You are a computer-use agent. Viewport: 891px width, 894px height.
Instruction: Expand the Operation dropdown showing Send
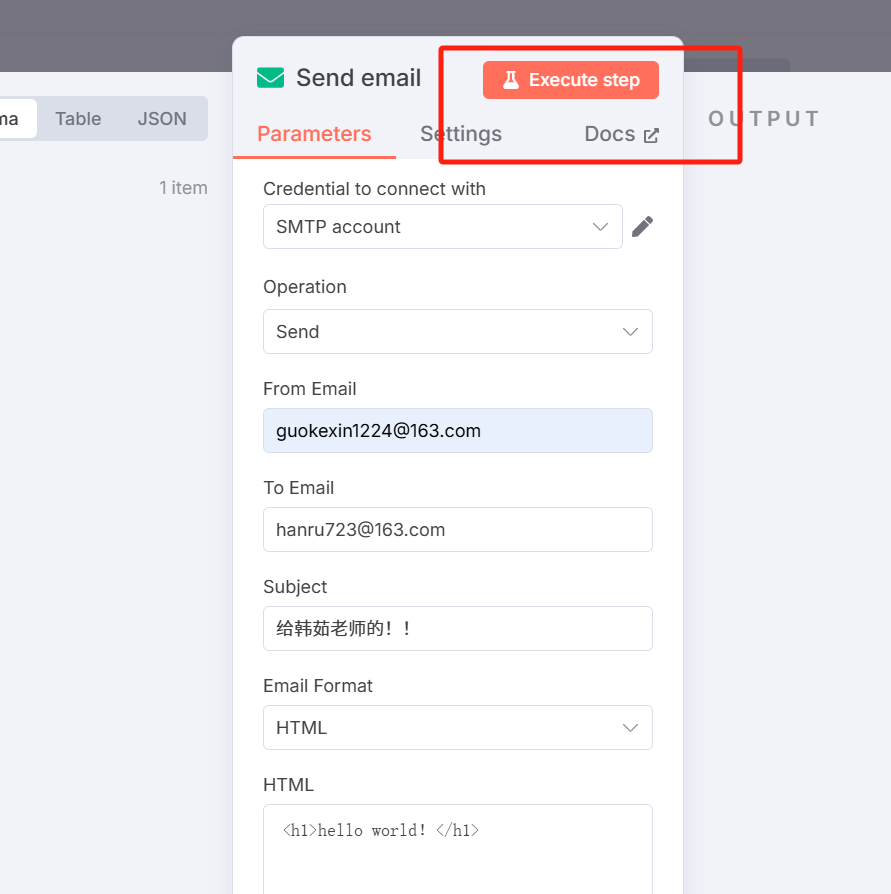(x=458, y=331)
